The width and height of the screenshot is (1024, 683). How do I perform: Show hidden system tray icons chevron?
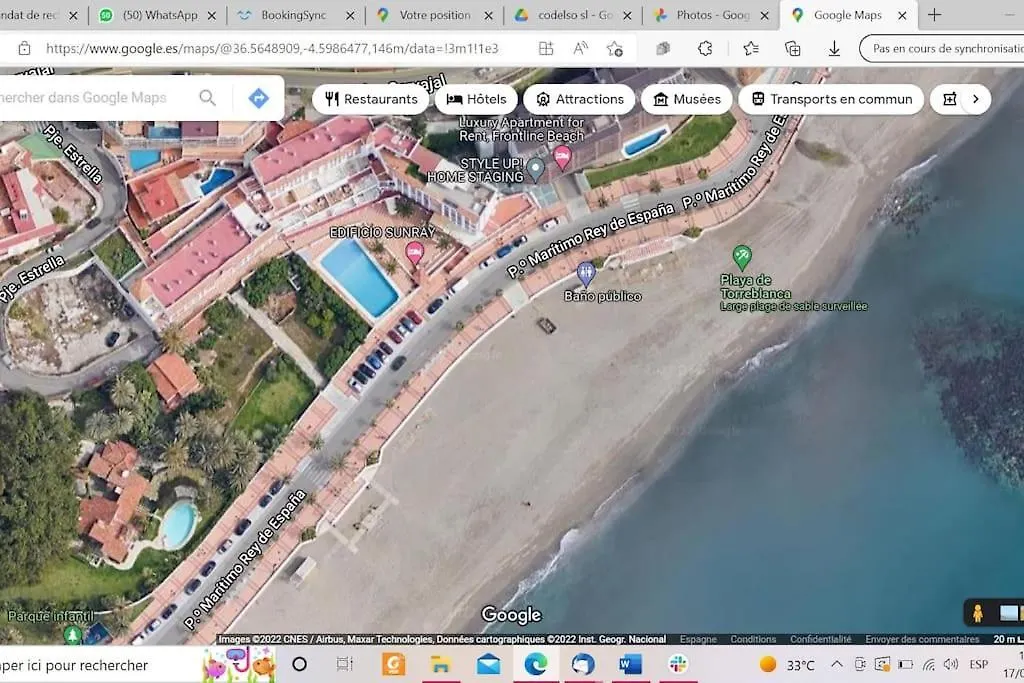[837, 664]
